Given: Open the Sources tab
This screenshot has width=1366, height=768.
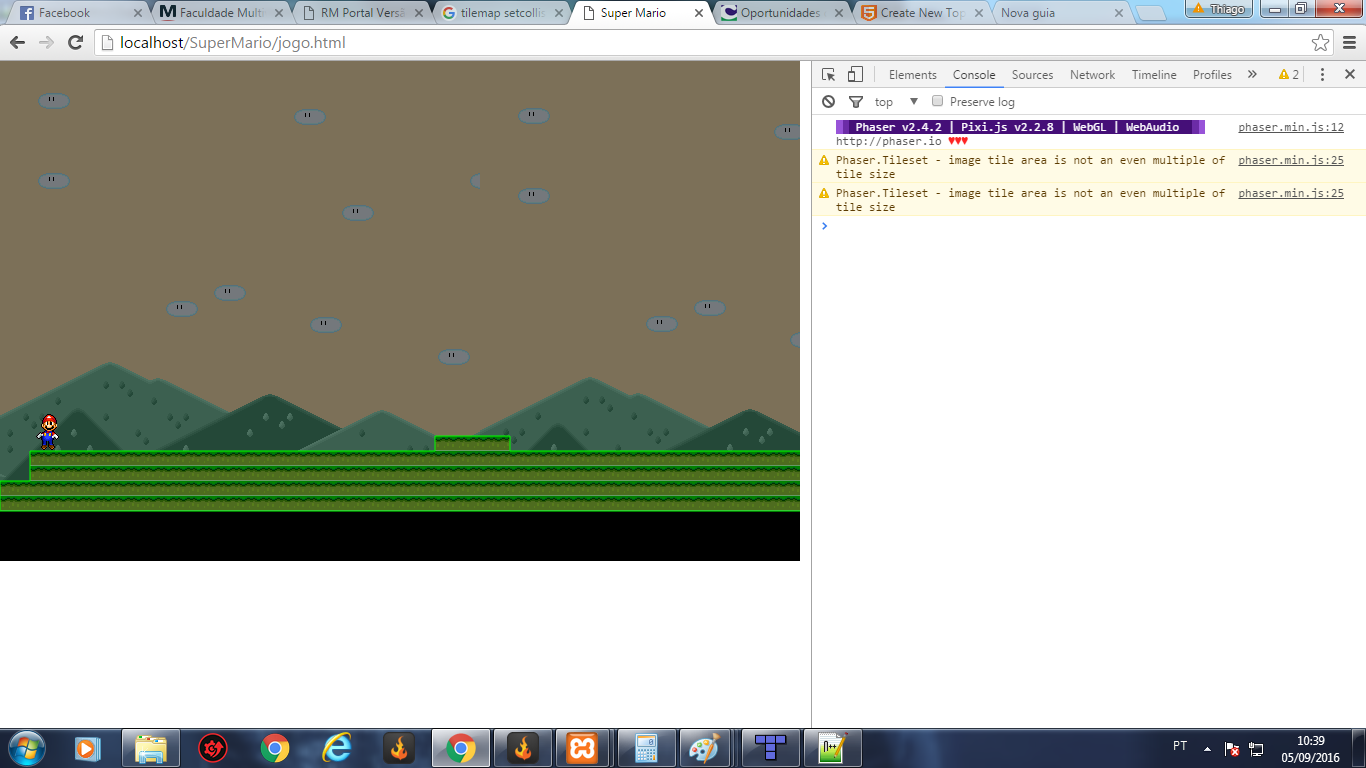Looking at the screenshot, I should (1032, 75).
